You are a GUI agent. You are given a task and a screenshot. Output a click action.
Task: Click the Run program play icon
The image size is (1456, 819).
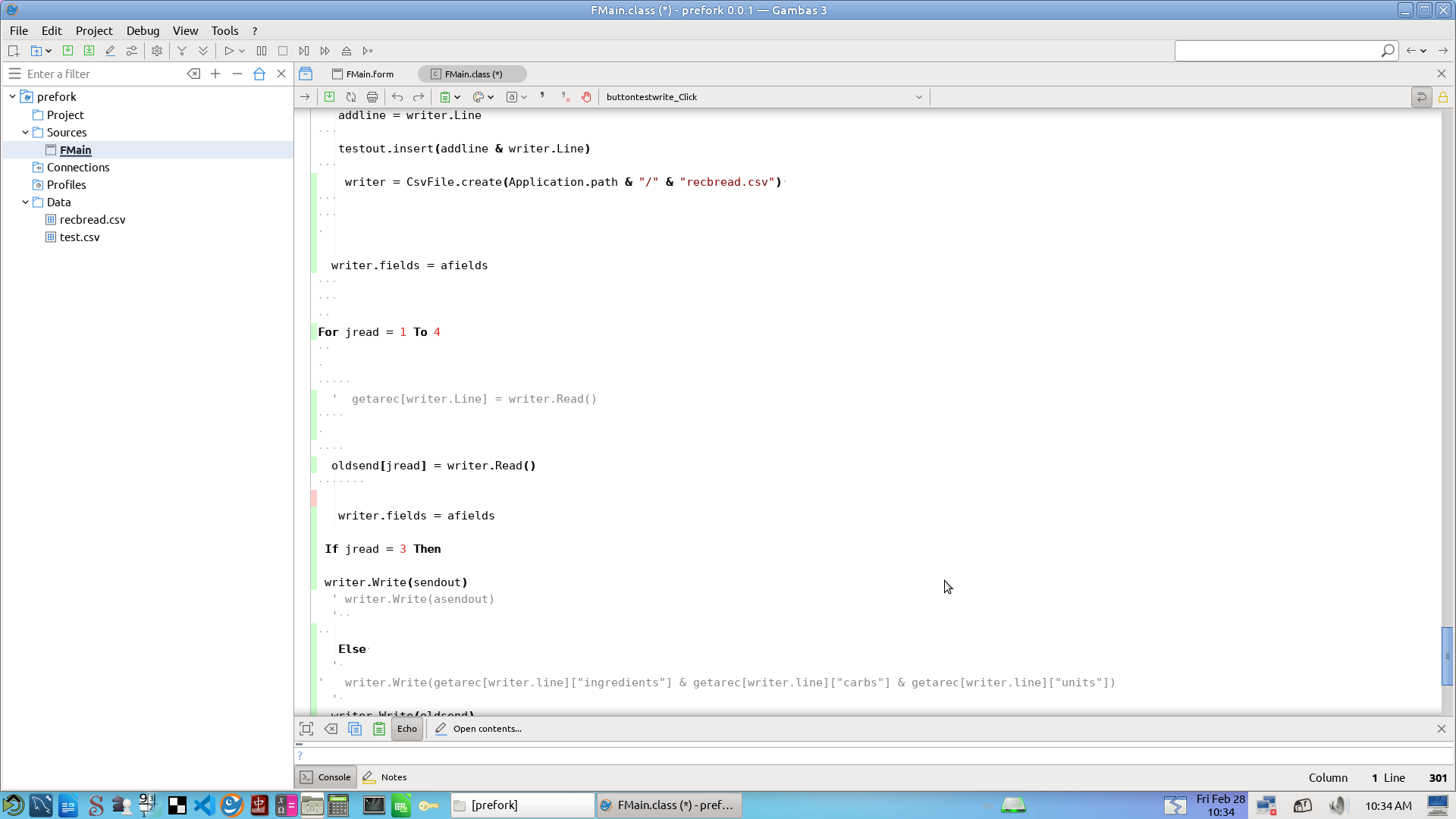pos(228,51)
